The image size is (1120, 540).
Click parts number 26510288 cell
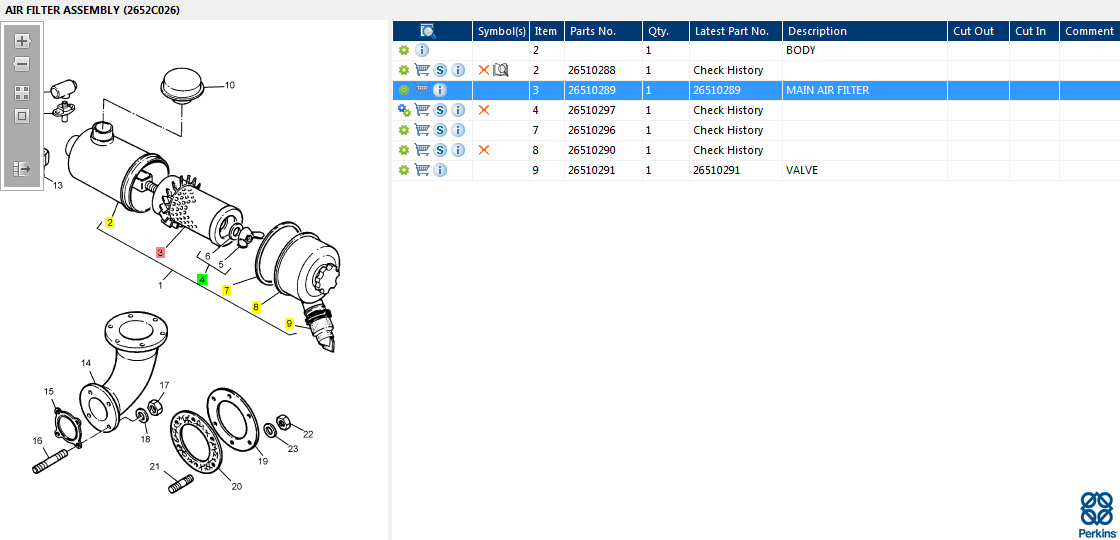tap(592, 70)
